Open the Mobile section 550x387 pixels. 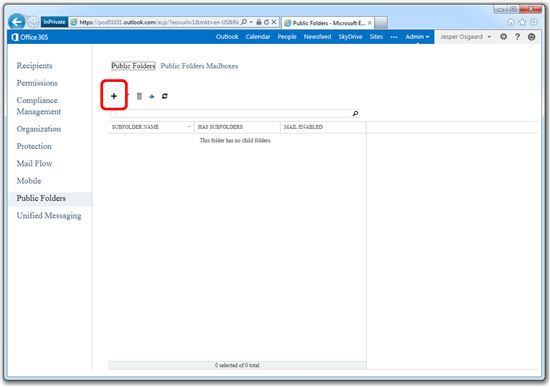click(29, 181)
